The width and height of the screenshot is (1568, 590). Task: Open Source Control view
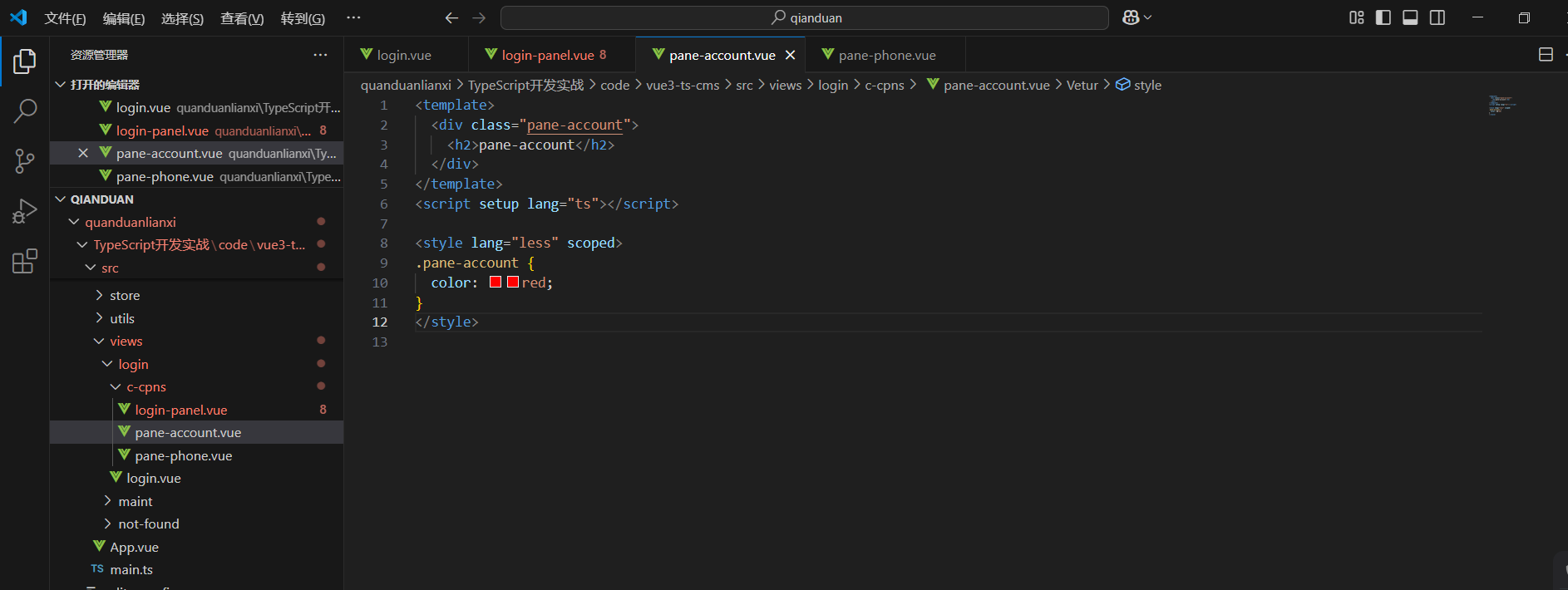pos(25,161)
